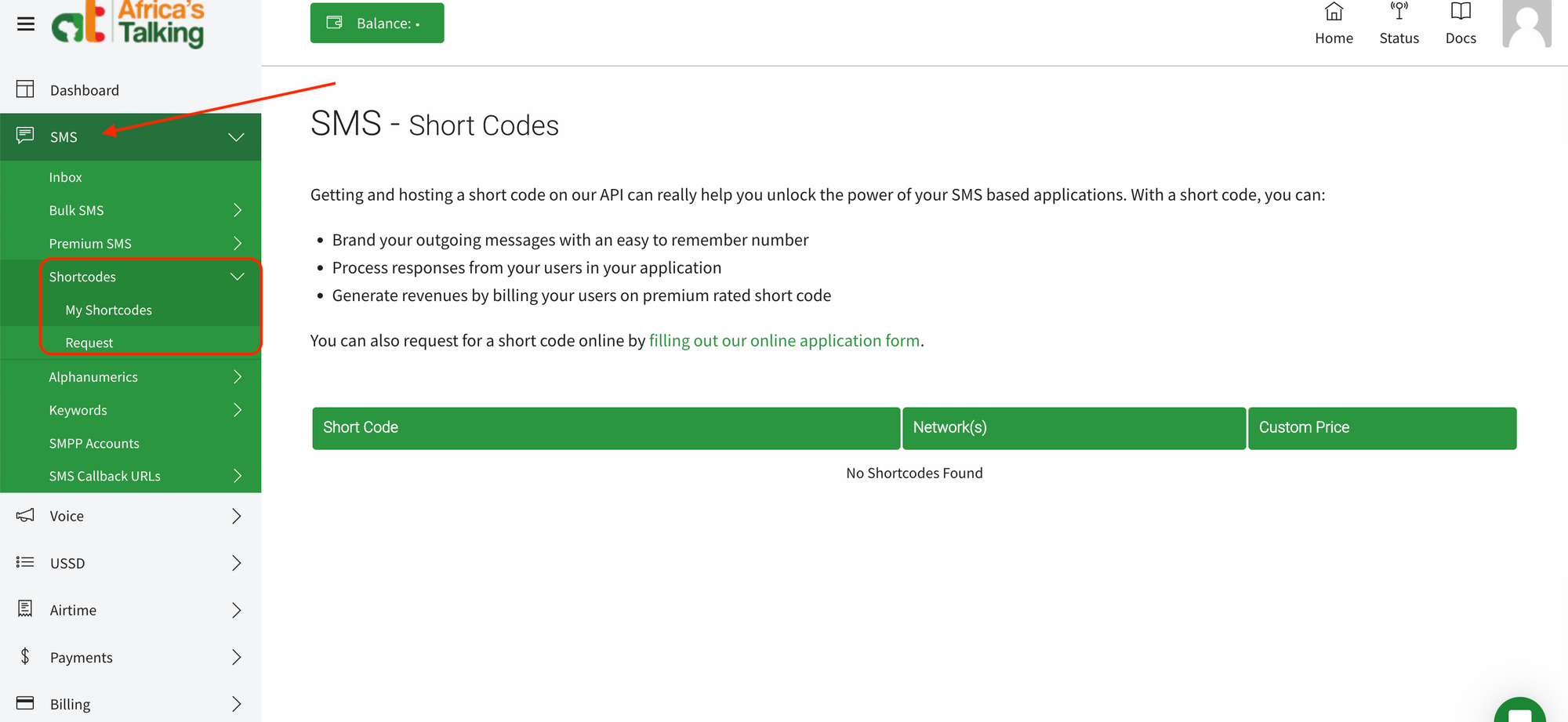
Task: Collapse the Shortcodes submenu chevron
Action: click(x=238, y=276)
